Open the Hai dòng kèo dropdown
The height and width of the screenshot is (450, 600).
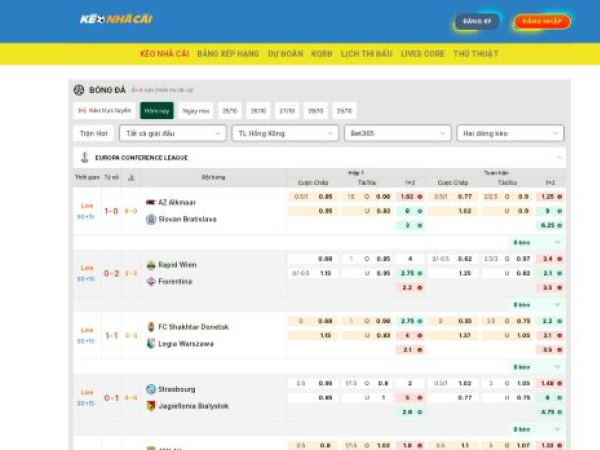pos(510,133)
